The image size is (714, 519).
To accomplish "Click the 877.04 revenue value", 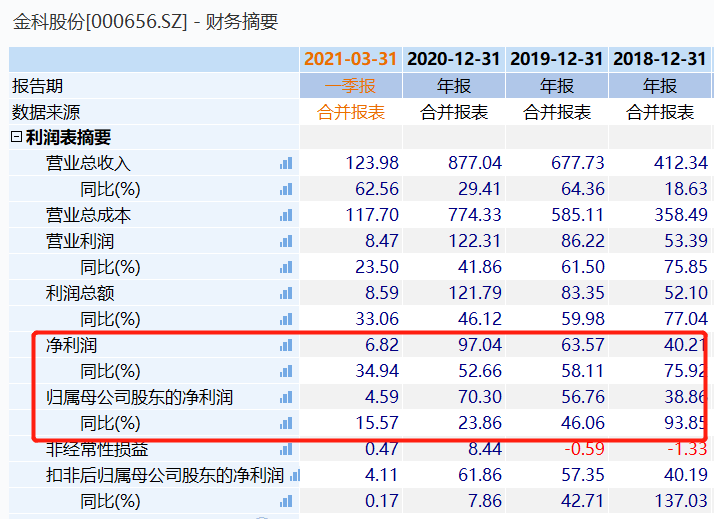I will coord(475,163).
